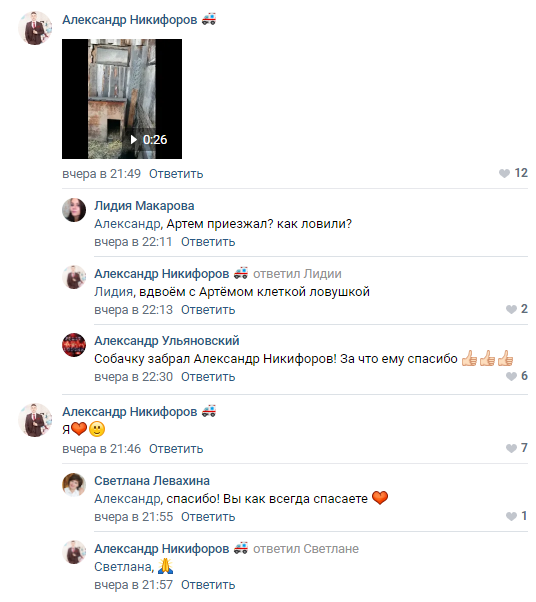
Task: Reply to Лидия Макарова's question at 22:11
Action: click(x=208, y=242)
